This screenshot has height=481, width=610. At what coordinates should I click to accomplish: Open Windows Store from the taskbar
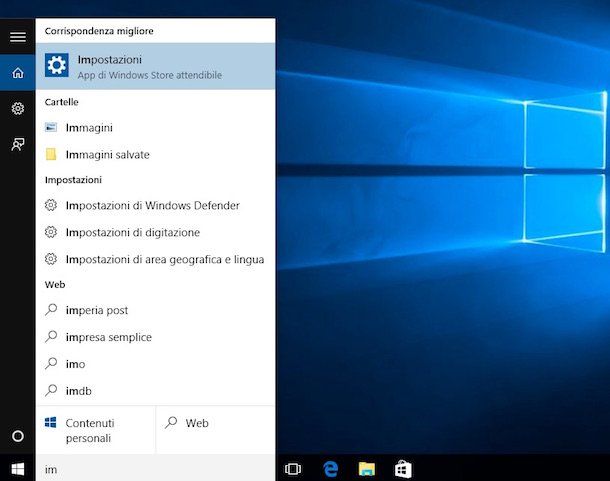pos(403,468)
